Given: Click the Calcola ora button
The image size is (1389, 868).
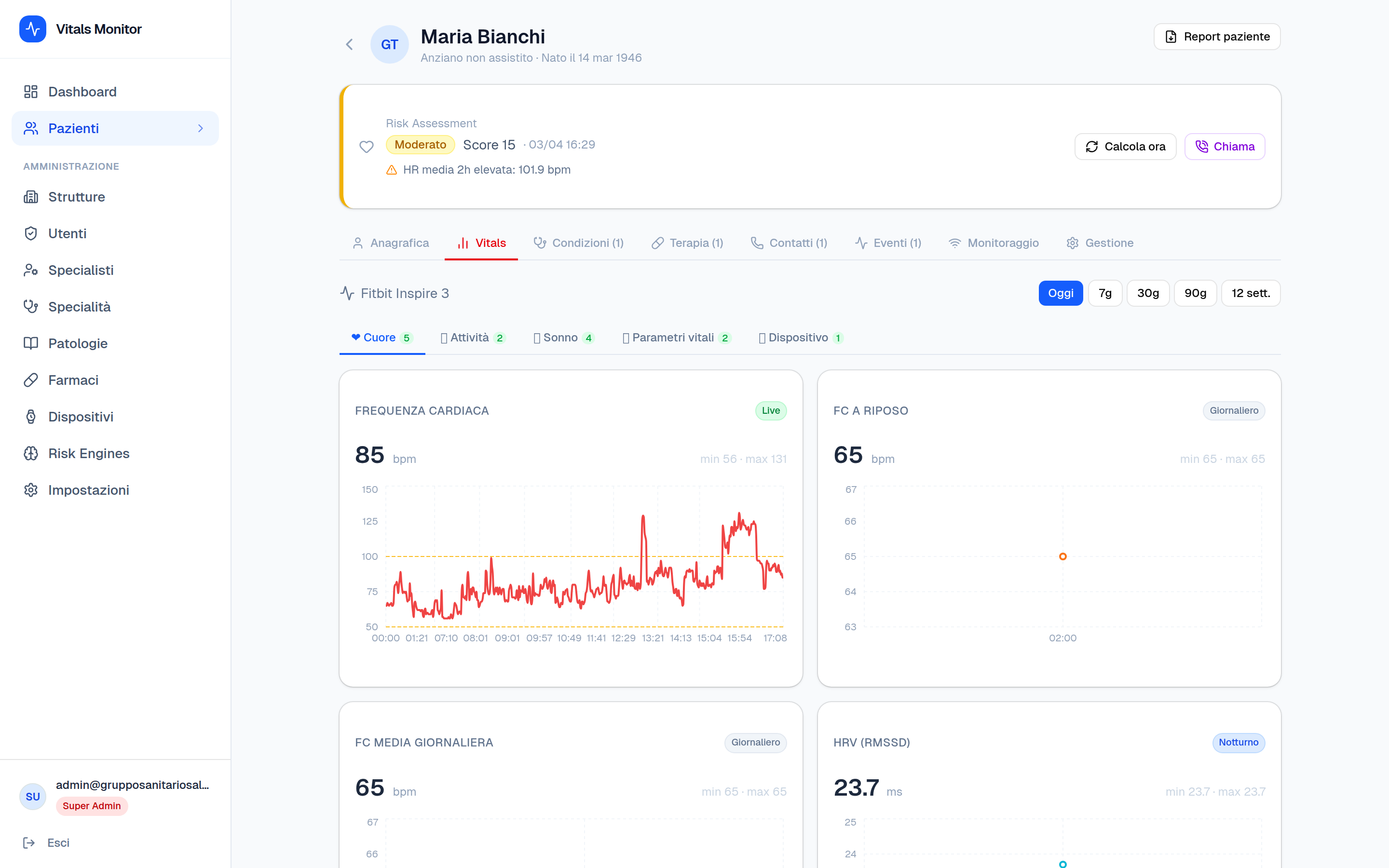Looking at the screenshot, I should pos(1125,147).
